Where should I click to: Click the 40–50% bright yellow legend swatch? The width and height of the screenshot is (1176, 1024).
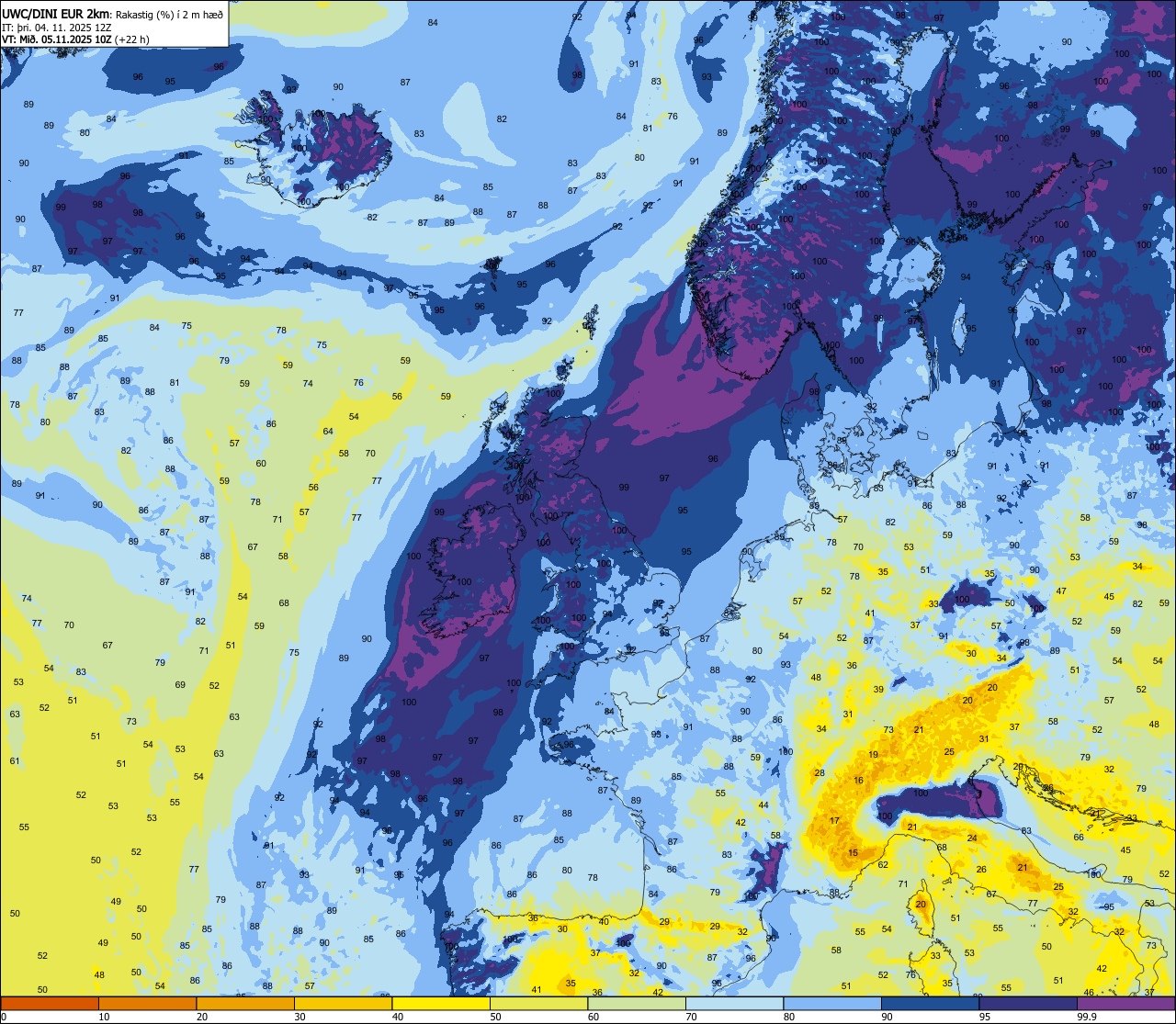441,1003
